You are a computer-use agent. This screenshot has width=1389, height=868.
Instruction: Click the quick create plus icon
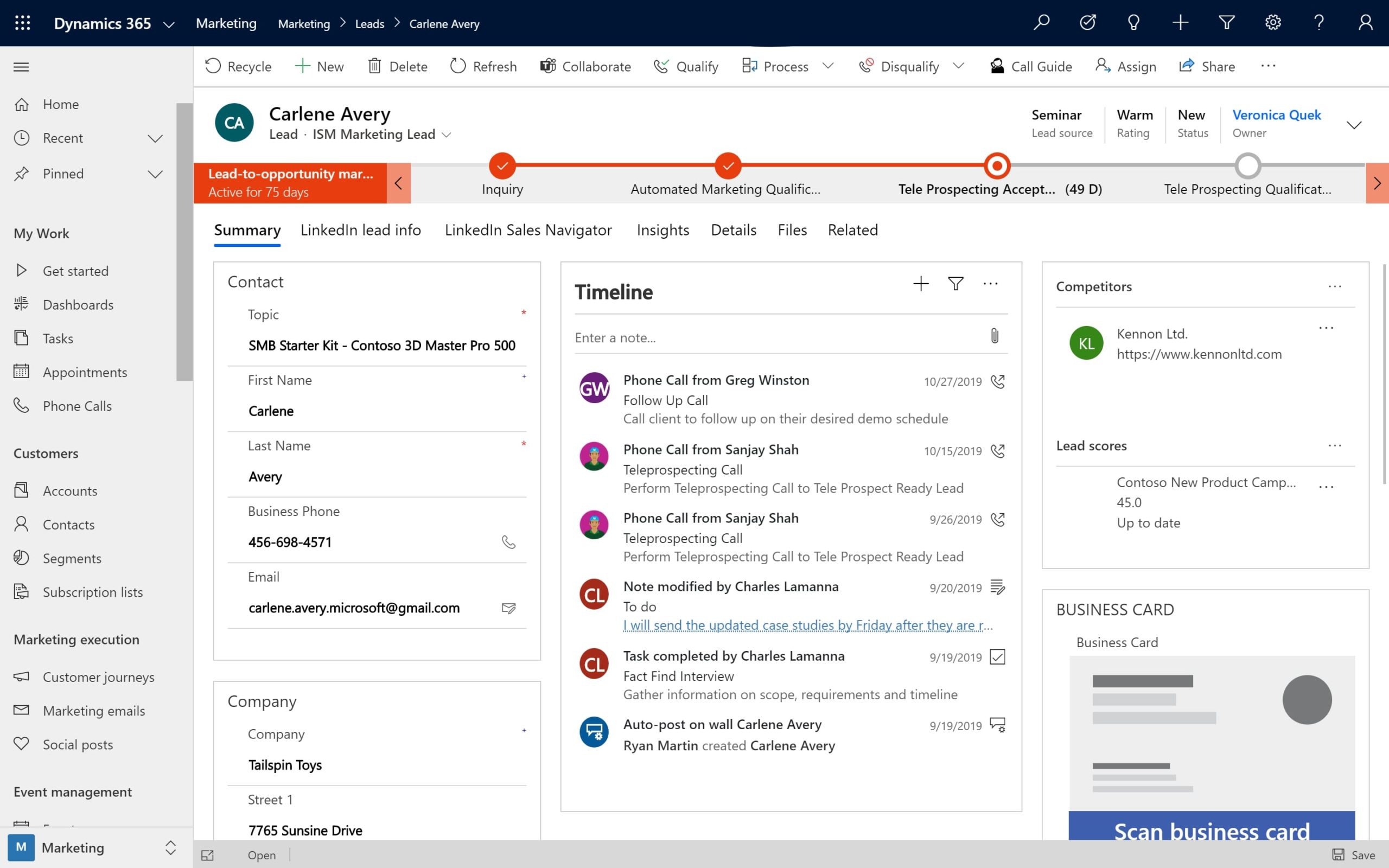(x=1180, y=23)
